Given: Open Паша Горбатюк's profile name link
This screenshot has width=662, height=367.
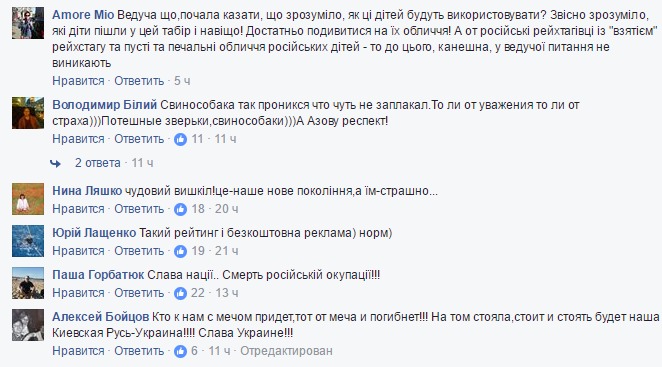Looking at the screenshot, I should click(x=98, y=275).
